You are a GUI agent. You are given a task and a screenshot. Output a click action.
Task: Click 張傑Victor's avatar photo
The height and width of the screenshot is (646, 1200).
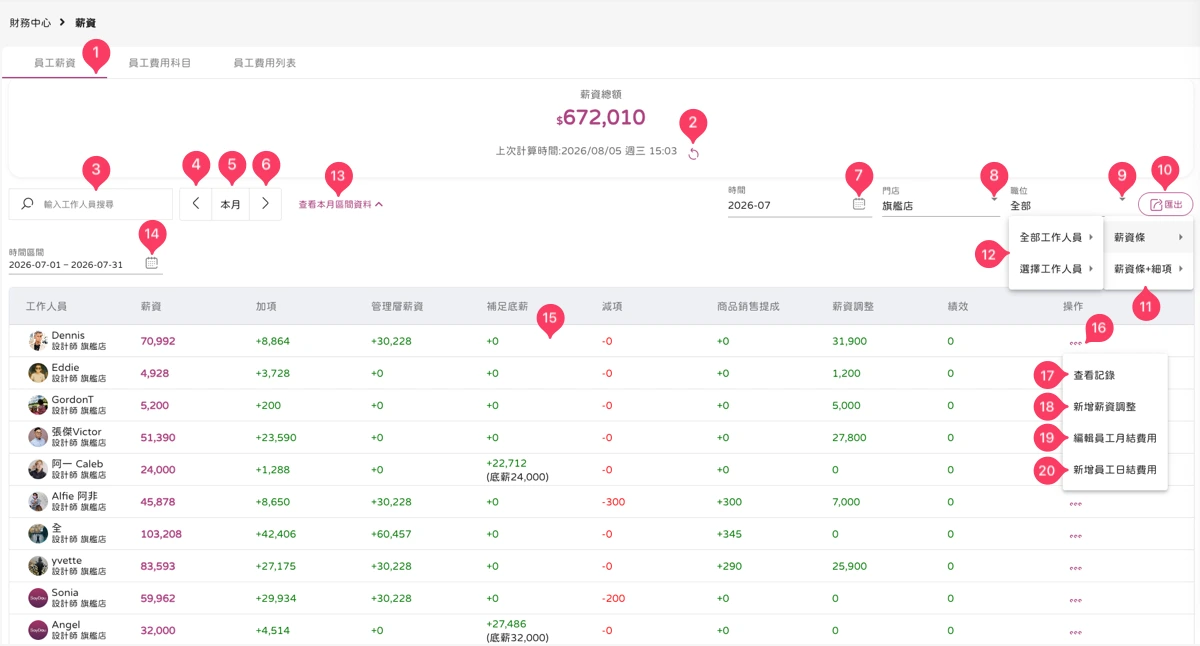pos(38,437)
